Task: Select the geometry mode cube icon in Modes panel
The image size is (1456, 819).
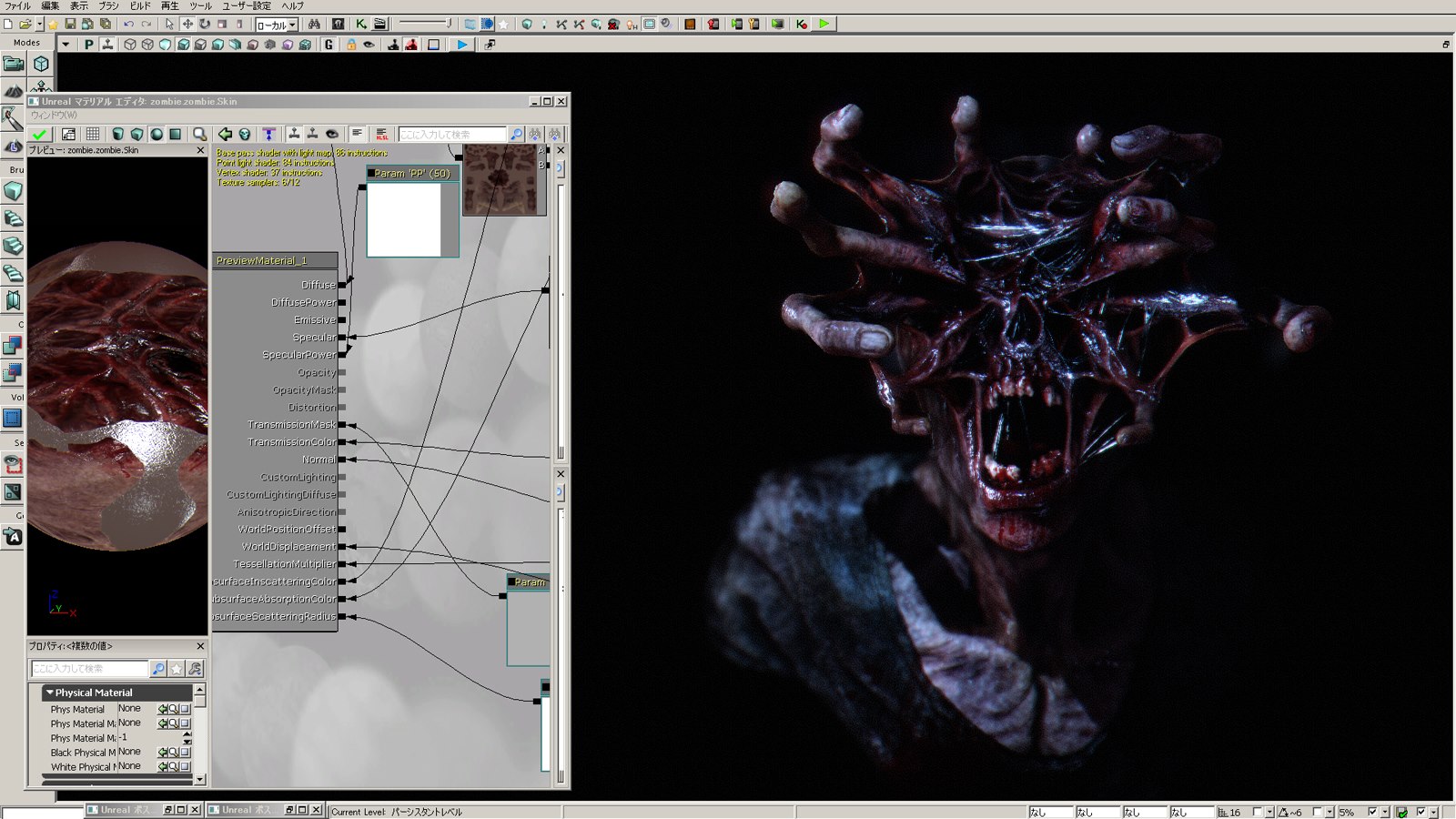Action: (41, 64)
